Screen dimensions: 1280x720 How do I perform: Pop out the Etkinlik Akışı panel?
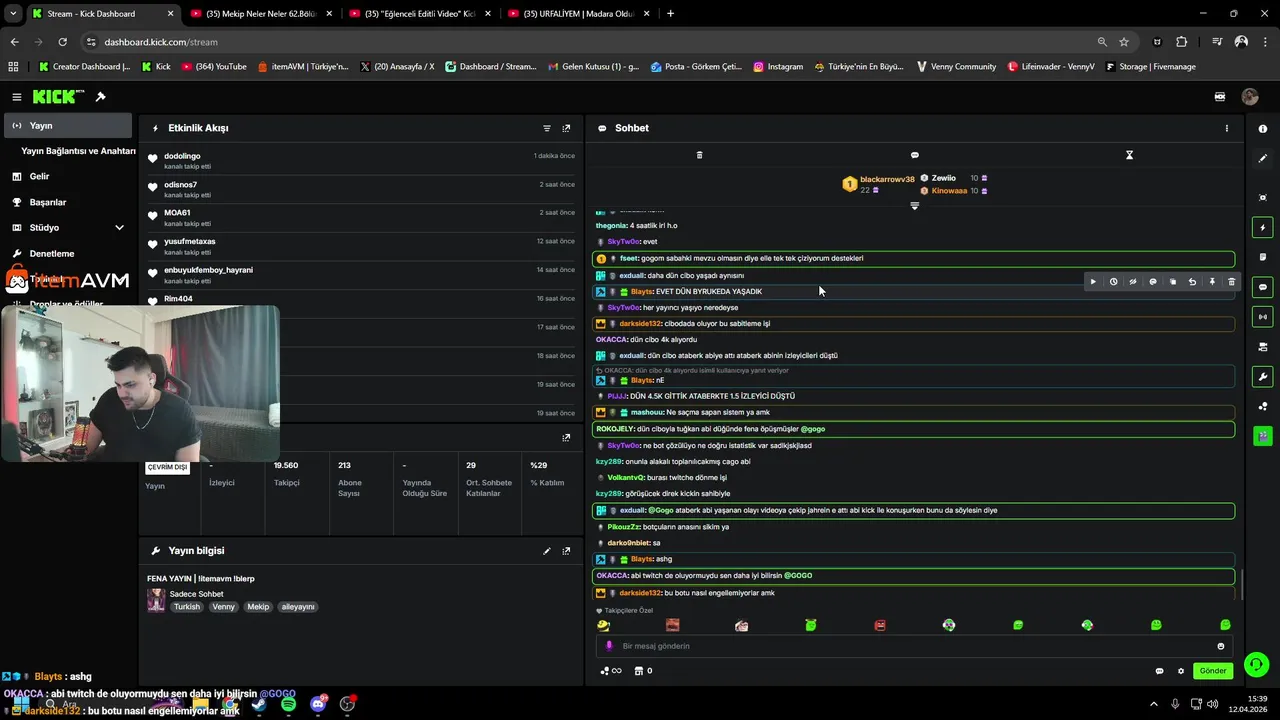(x=566, y=128)
